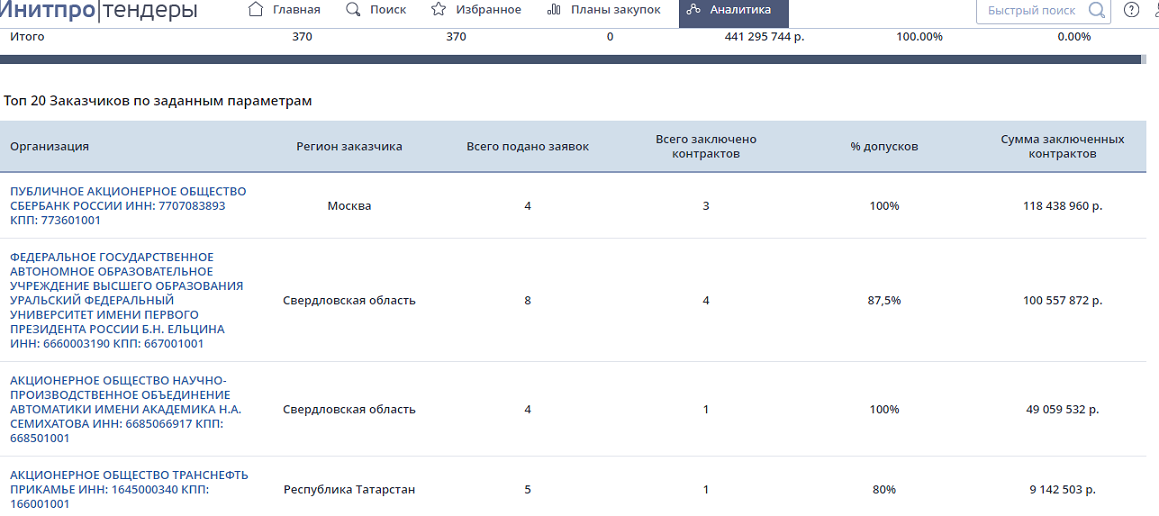
Task: Click the Всего заключено контрактов column header
Action: click(x=706, y=146)
